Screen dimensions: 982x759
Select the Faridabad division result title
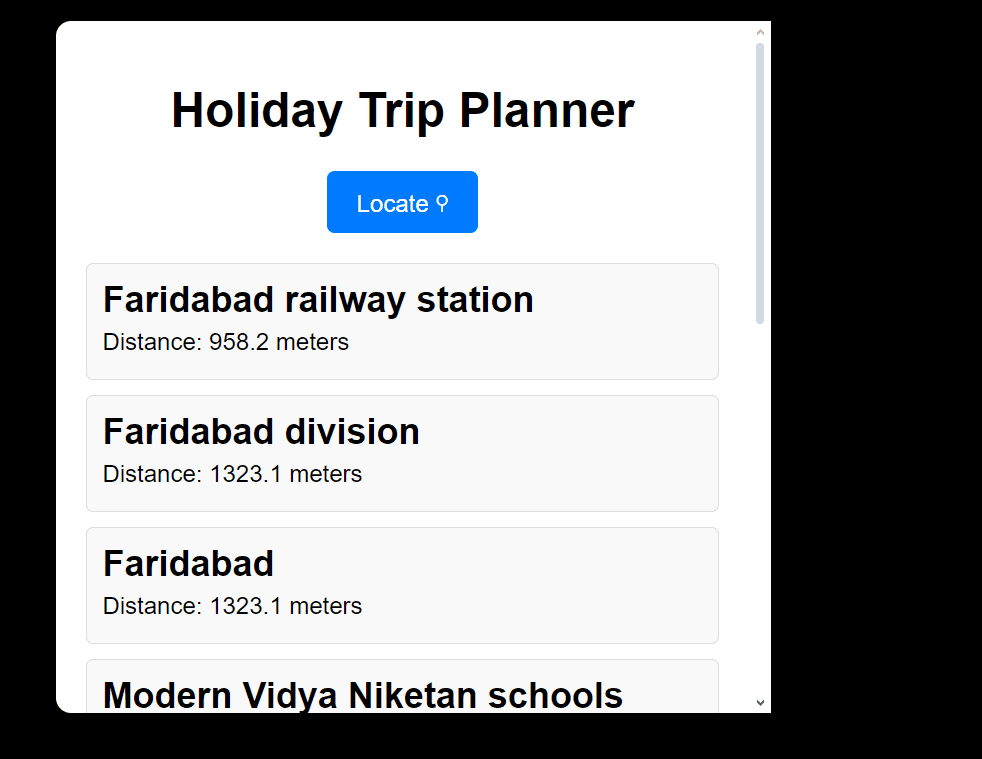pos(261,432)
